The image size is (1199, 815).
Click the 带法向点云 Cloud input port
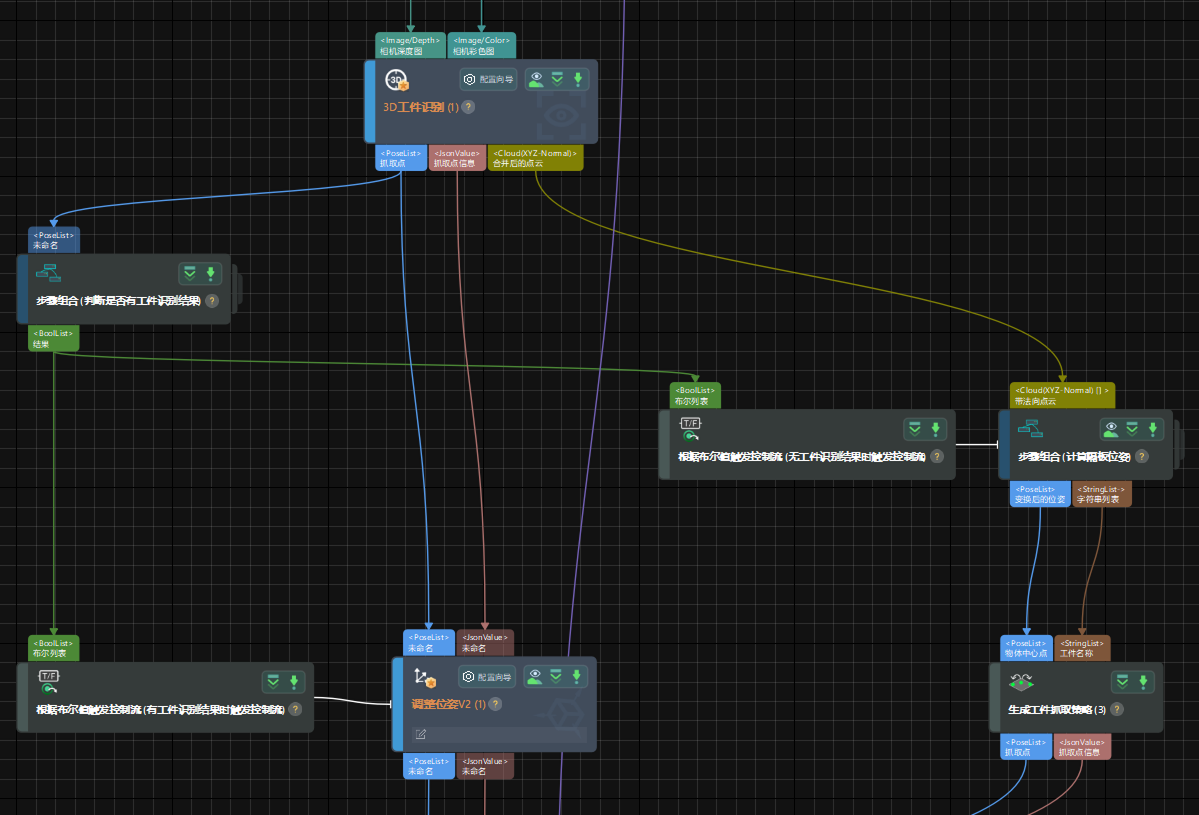[1062, 395]
